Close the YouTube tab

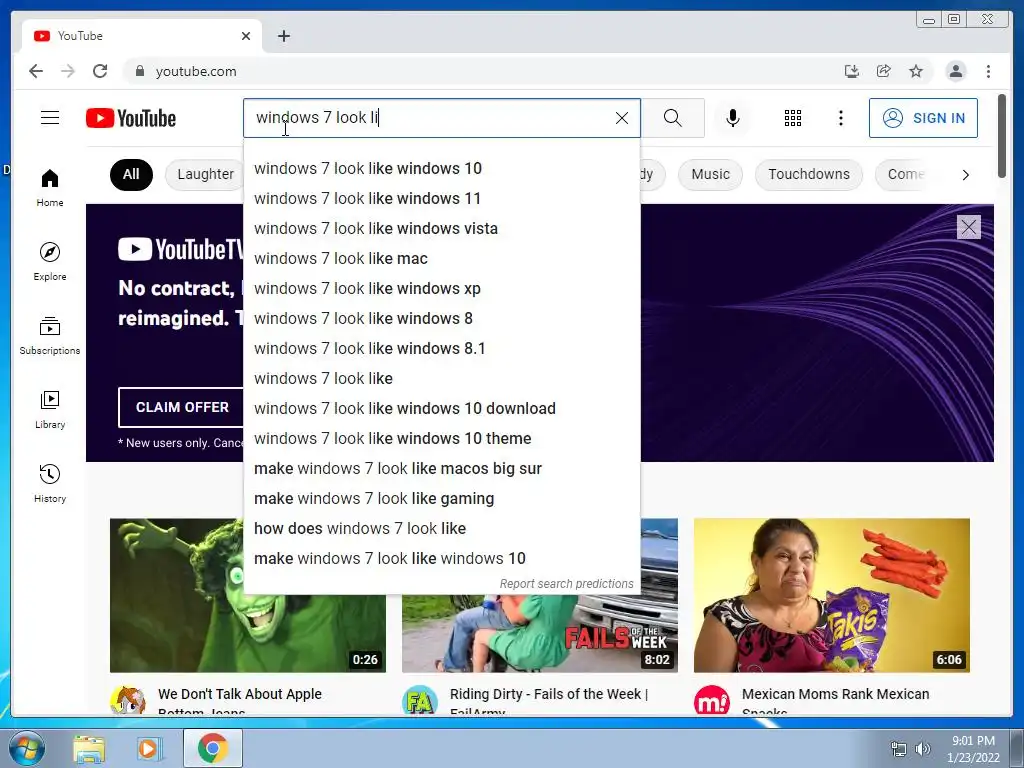(246, 36)
